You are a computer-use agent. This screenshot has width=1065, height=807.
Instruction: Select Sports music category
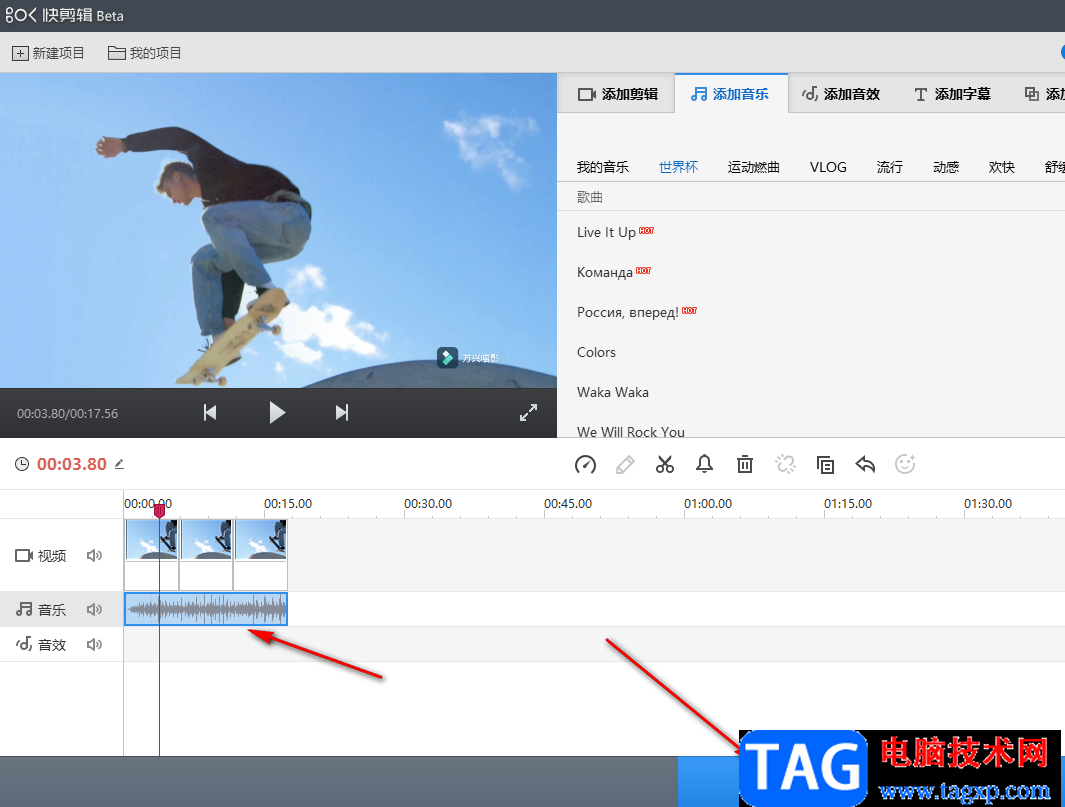(x=753, y=167)
